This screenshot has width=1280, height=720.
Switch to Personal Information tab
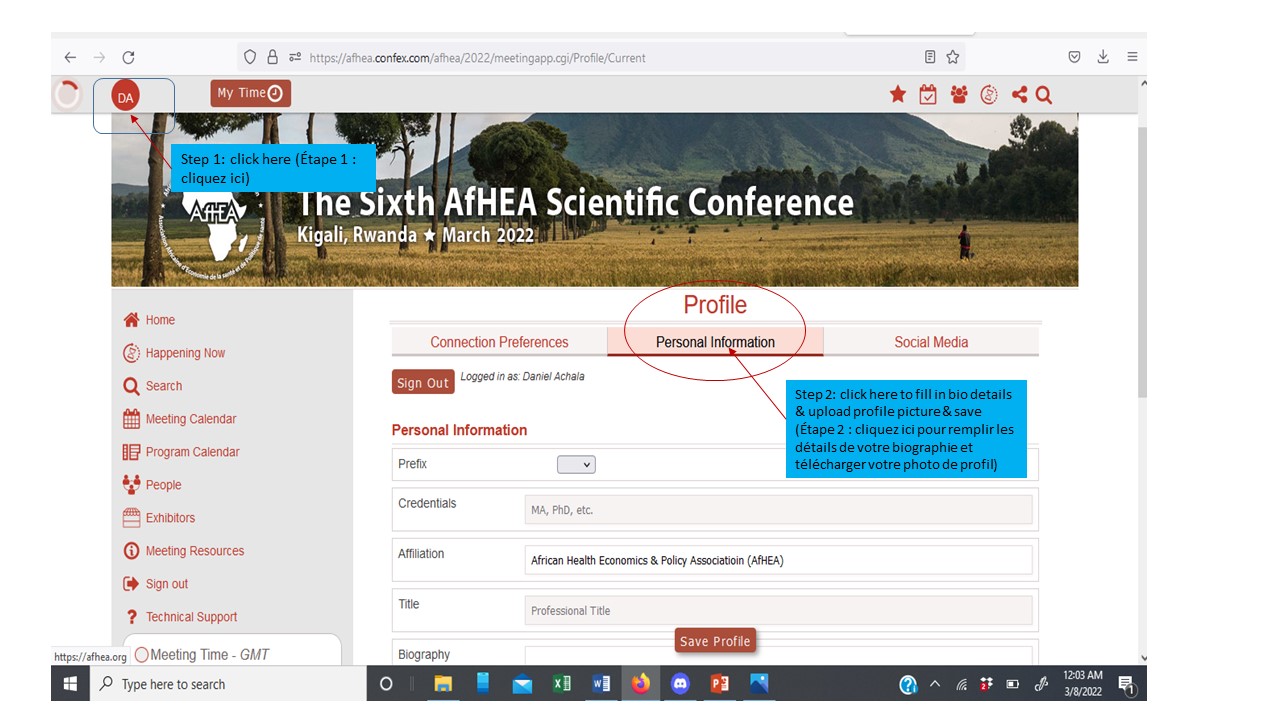tap(715, 342)
